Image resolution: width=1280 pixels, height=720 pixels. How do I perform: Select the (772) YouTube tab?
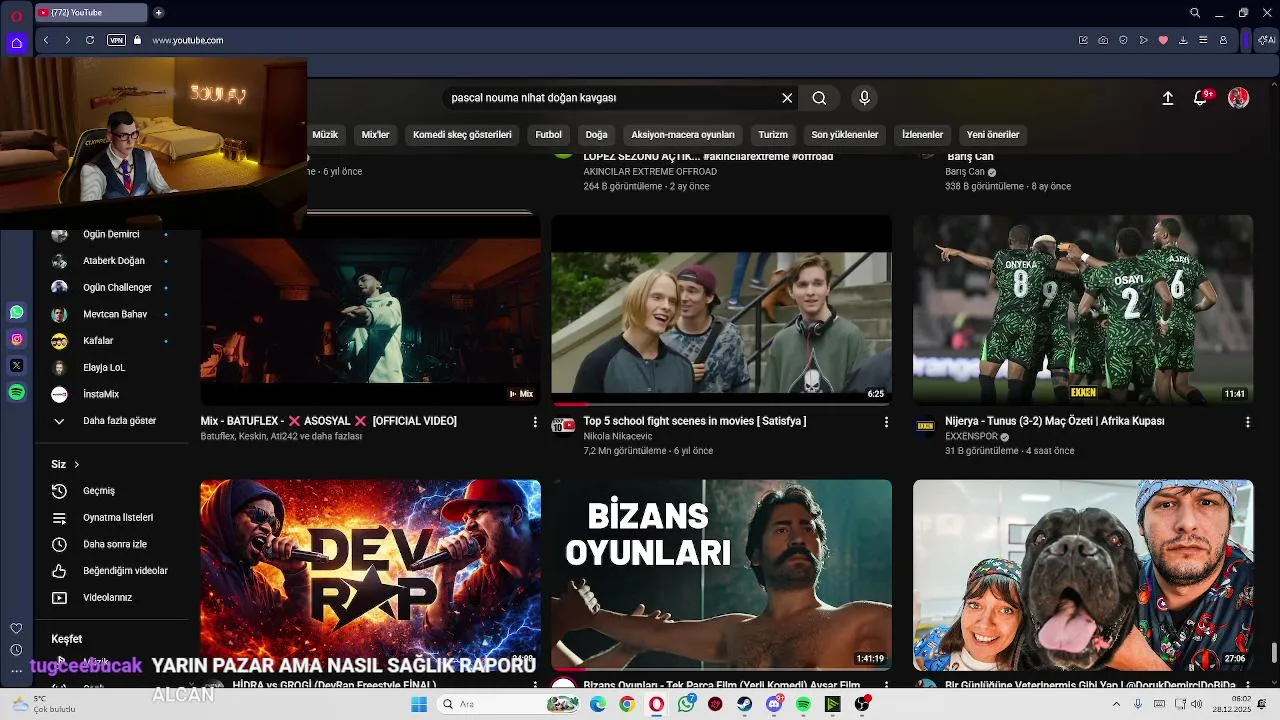coord(90,13)
